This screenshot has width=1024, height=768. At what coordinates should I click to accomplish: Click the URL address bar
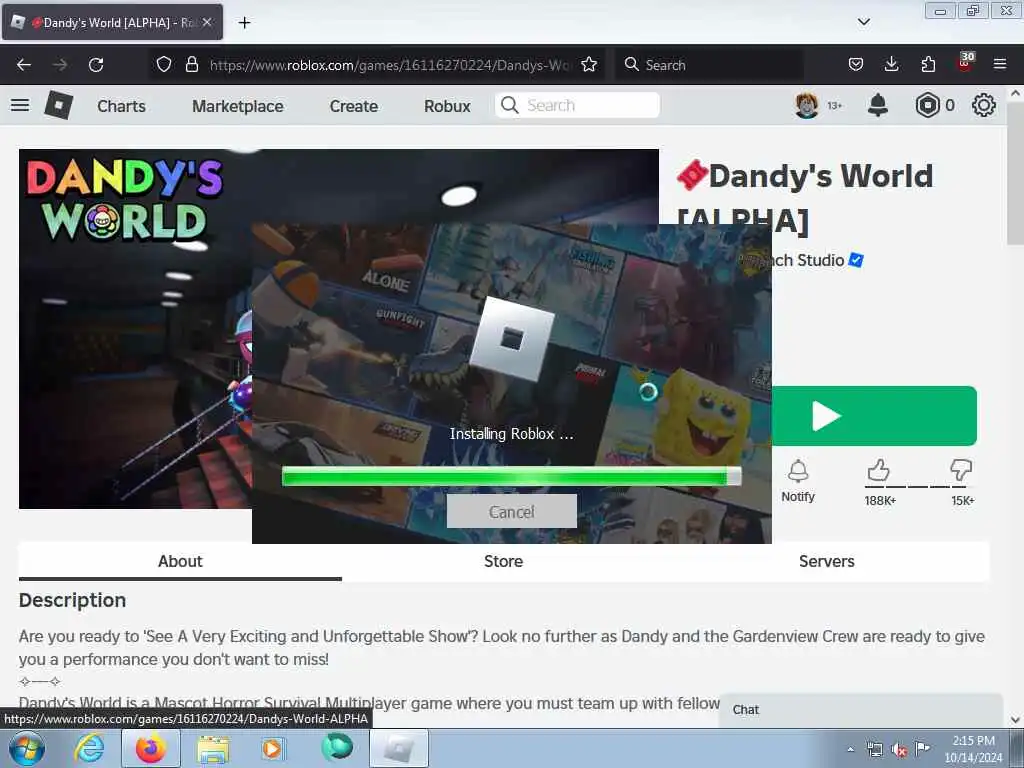(x=390, y=65)
